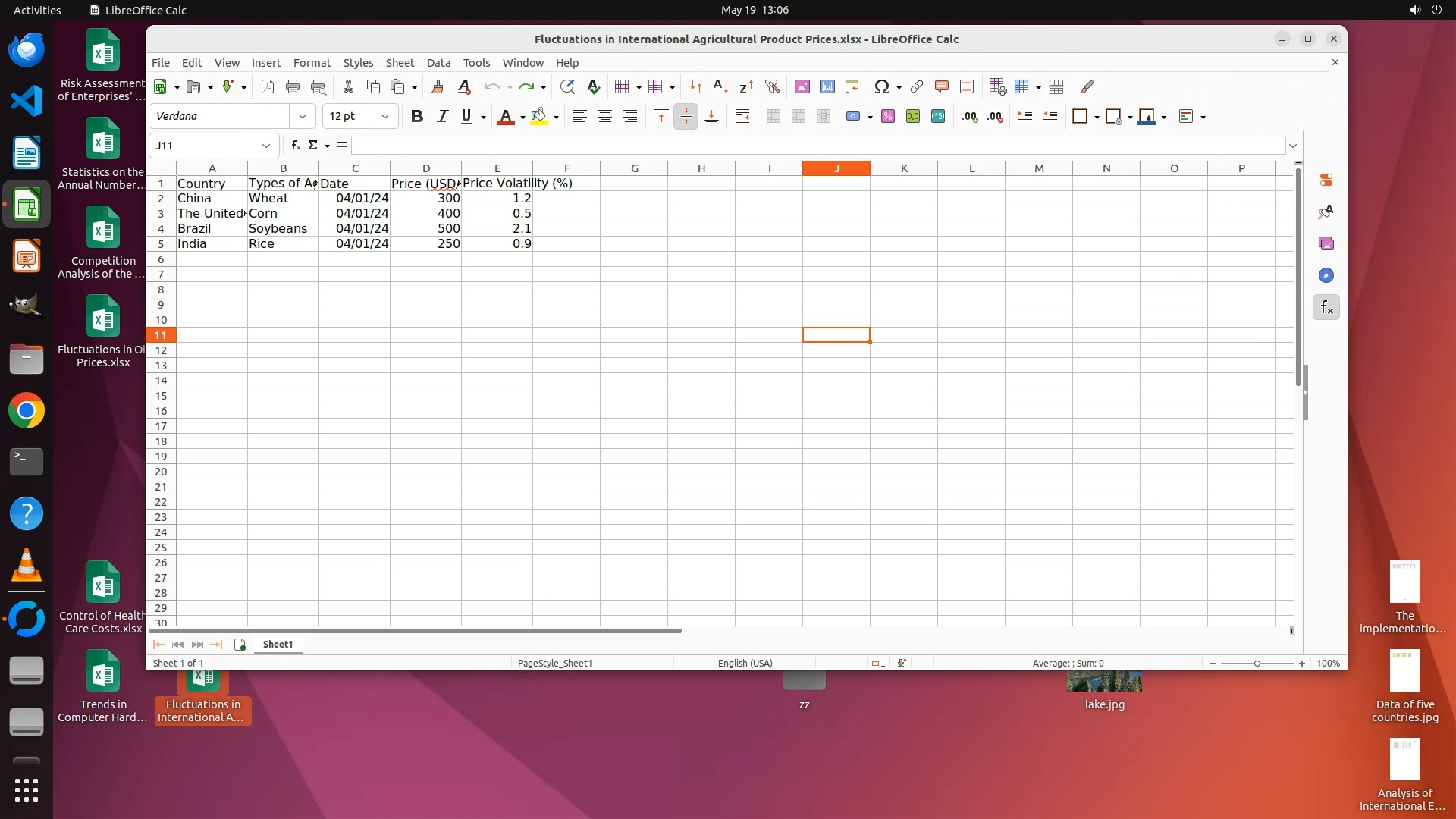Screen dimensions: 1456x819
Task: Click the Insert Hyperlink chain icon
Action: click(917, 87)
